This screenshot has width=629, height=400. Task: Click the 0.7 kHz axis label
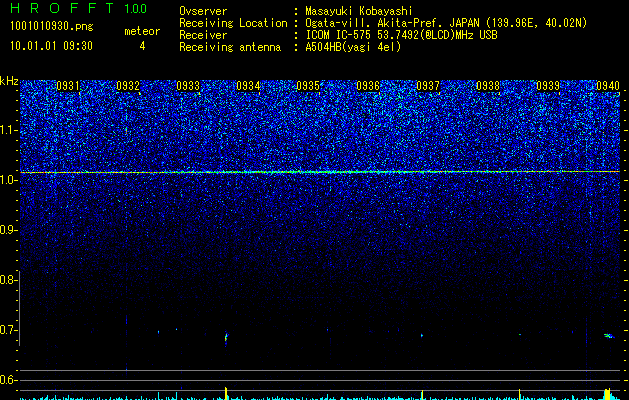[x=7, y=330]
